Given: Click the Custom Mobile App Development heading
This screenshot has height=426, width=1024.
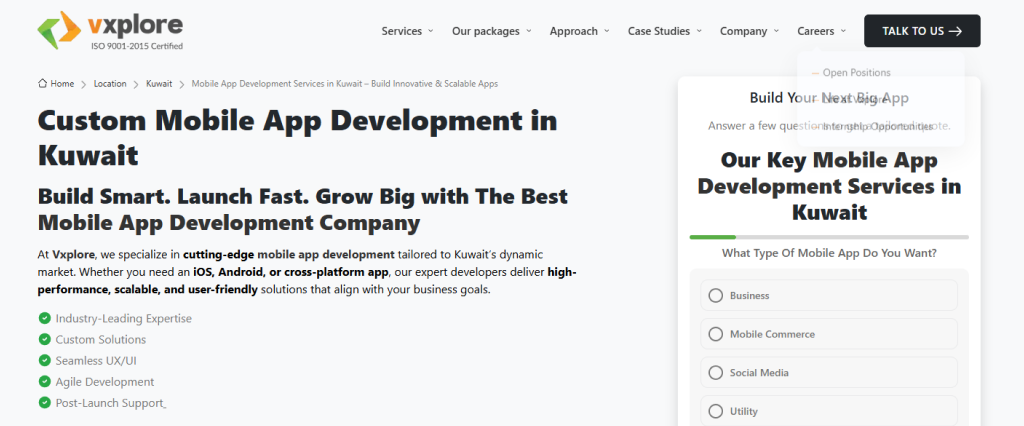Looking at the screenshot, I should coord(298,138).
